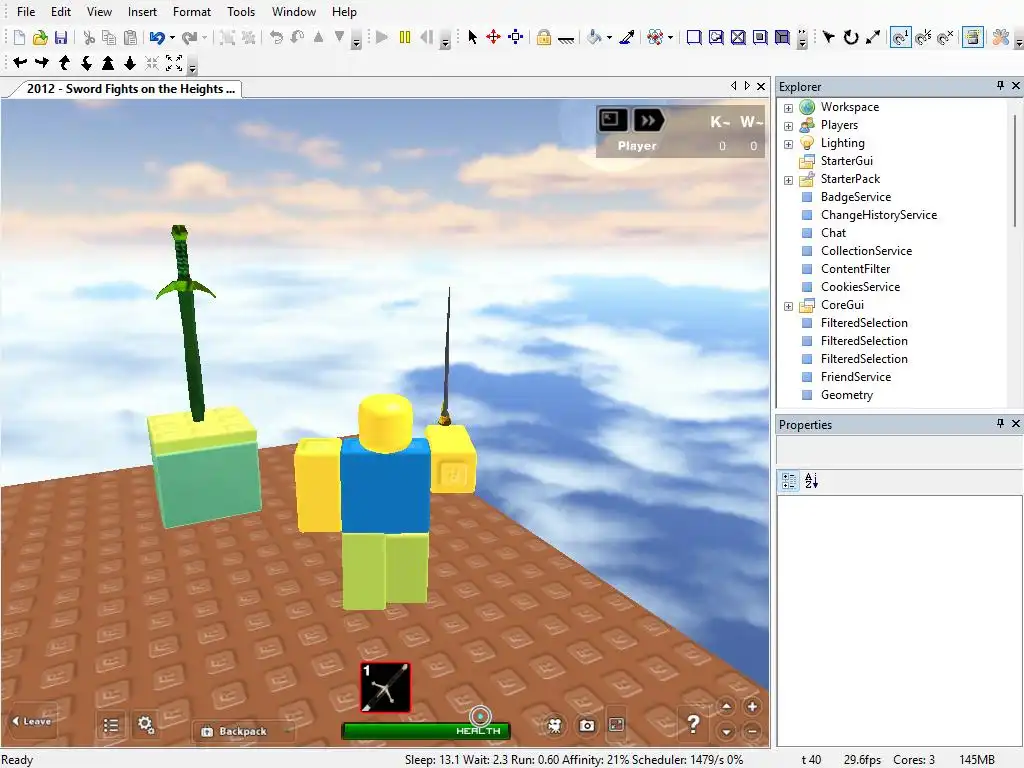
Task: Expand the Lighting tree node
Action: (x=788, y=144)
